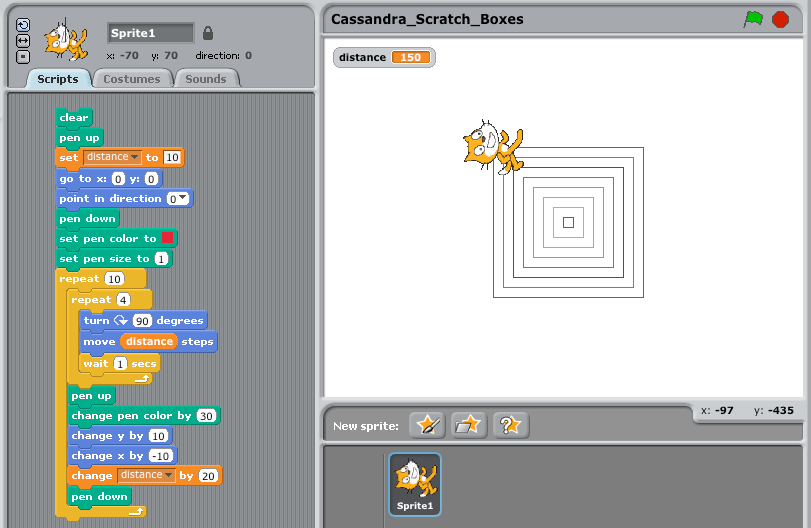Click the Sprite1 name field
Viewport: 811px width, 528px height.
coord(151,33)
